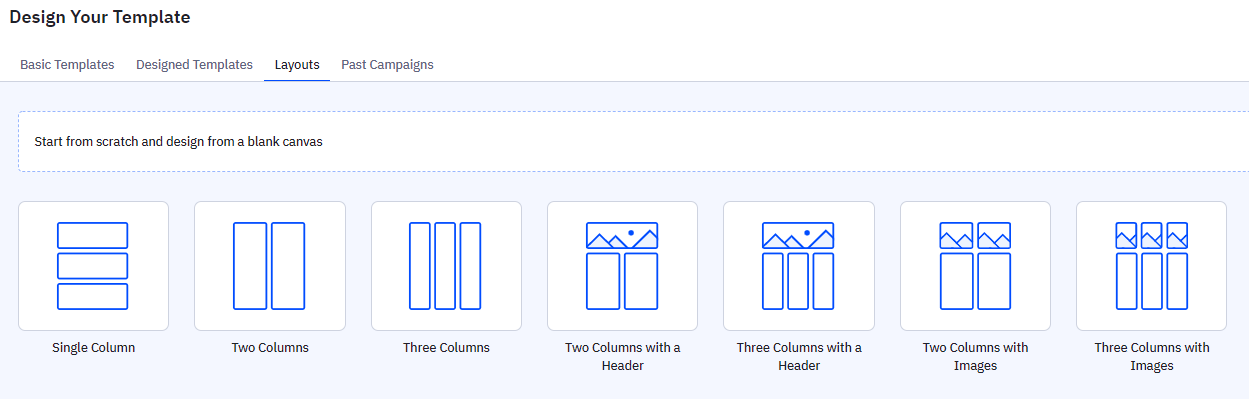Click 'Three Columns with a Header' caption
Image resolution: width=1249 pixels, height=399 pixels.
click(799, 357)
